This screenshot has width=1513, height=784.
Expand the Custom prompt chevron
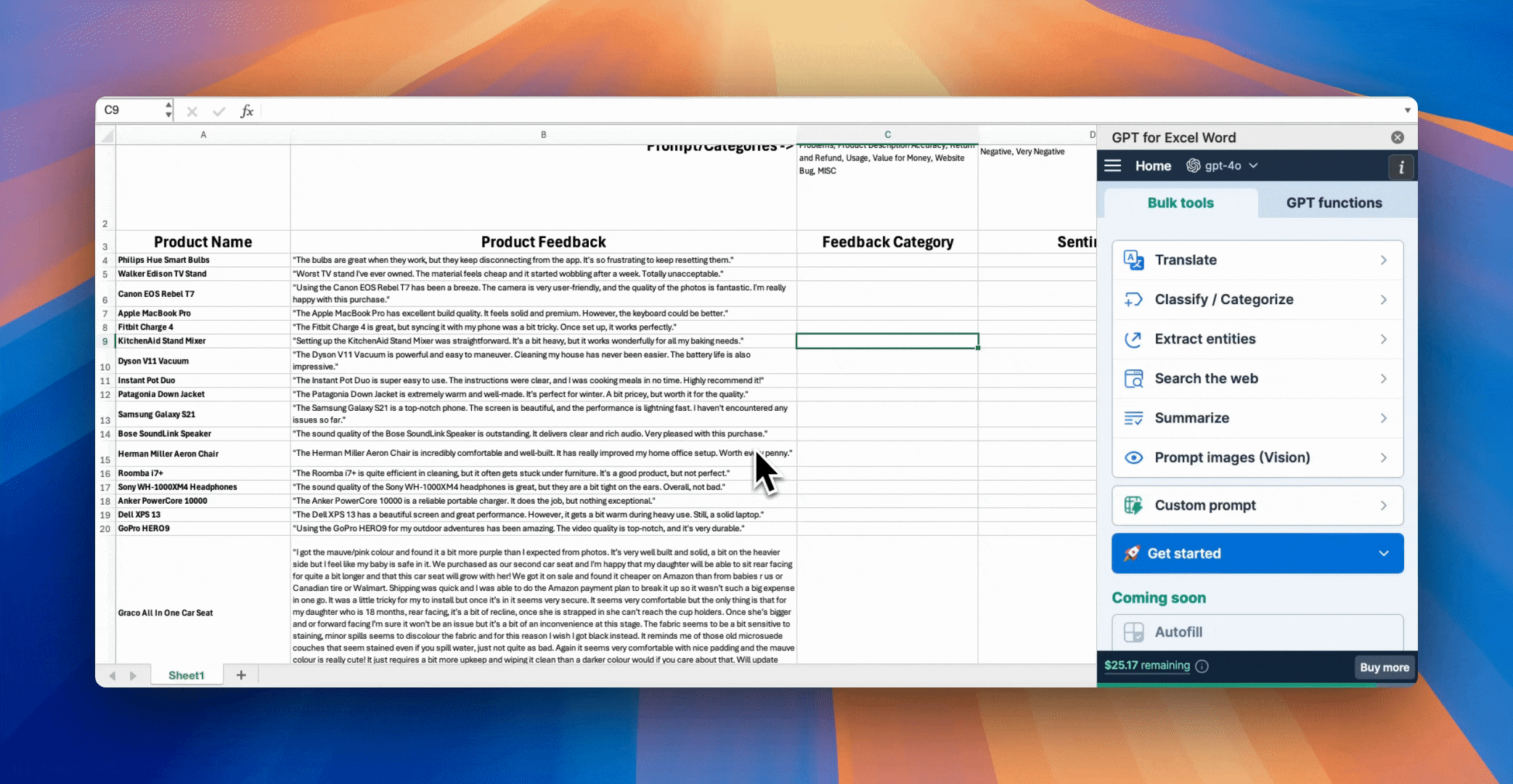1384,505
